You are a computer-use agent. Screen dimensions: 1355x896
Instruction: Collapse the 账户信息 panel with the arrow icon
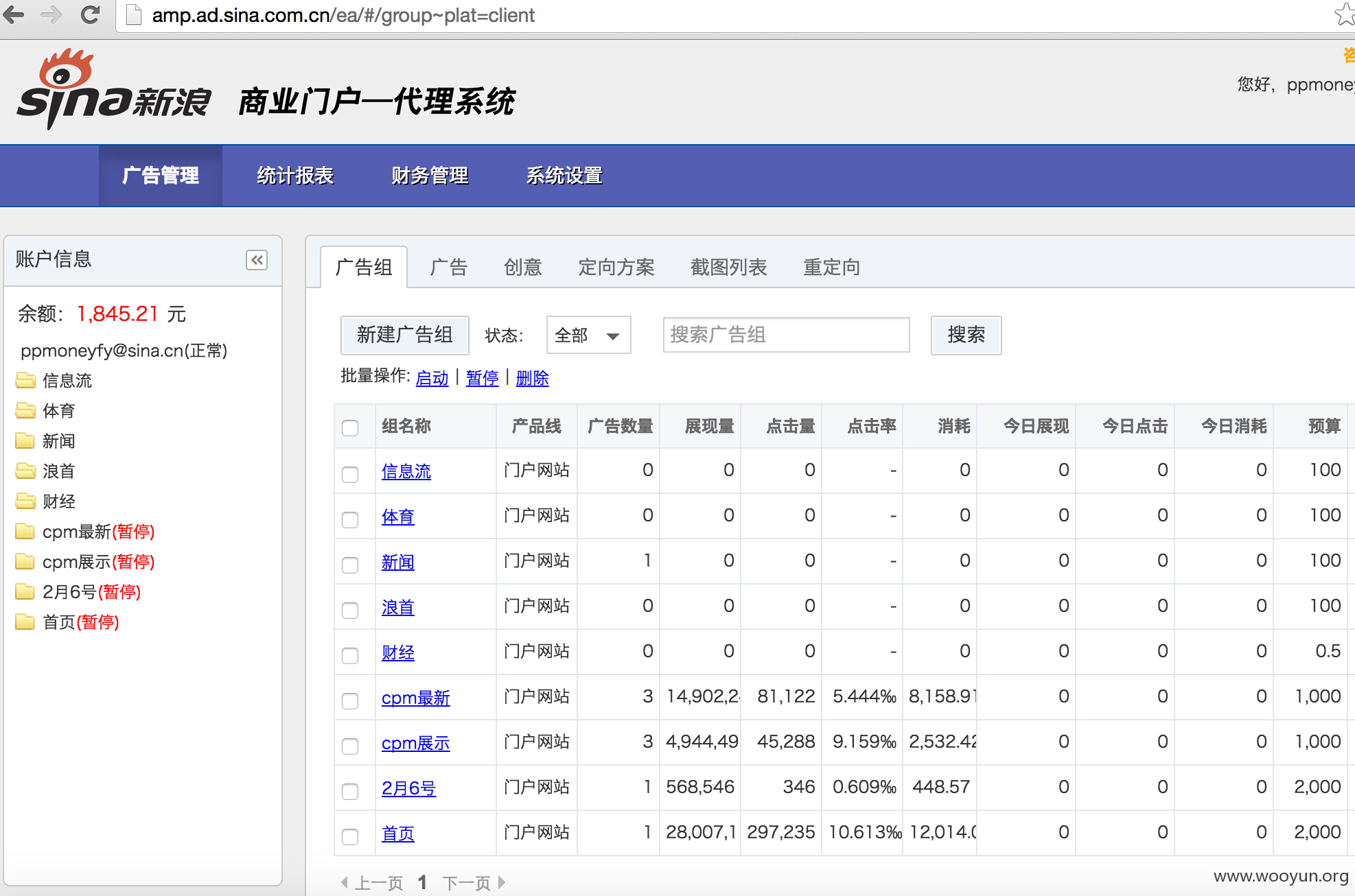coord(257,260)
